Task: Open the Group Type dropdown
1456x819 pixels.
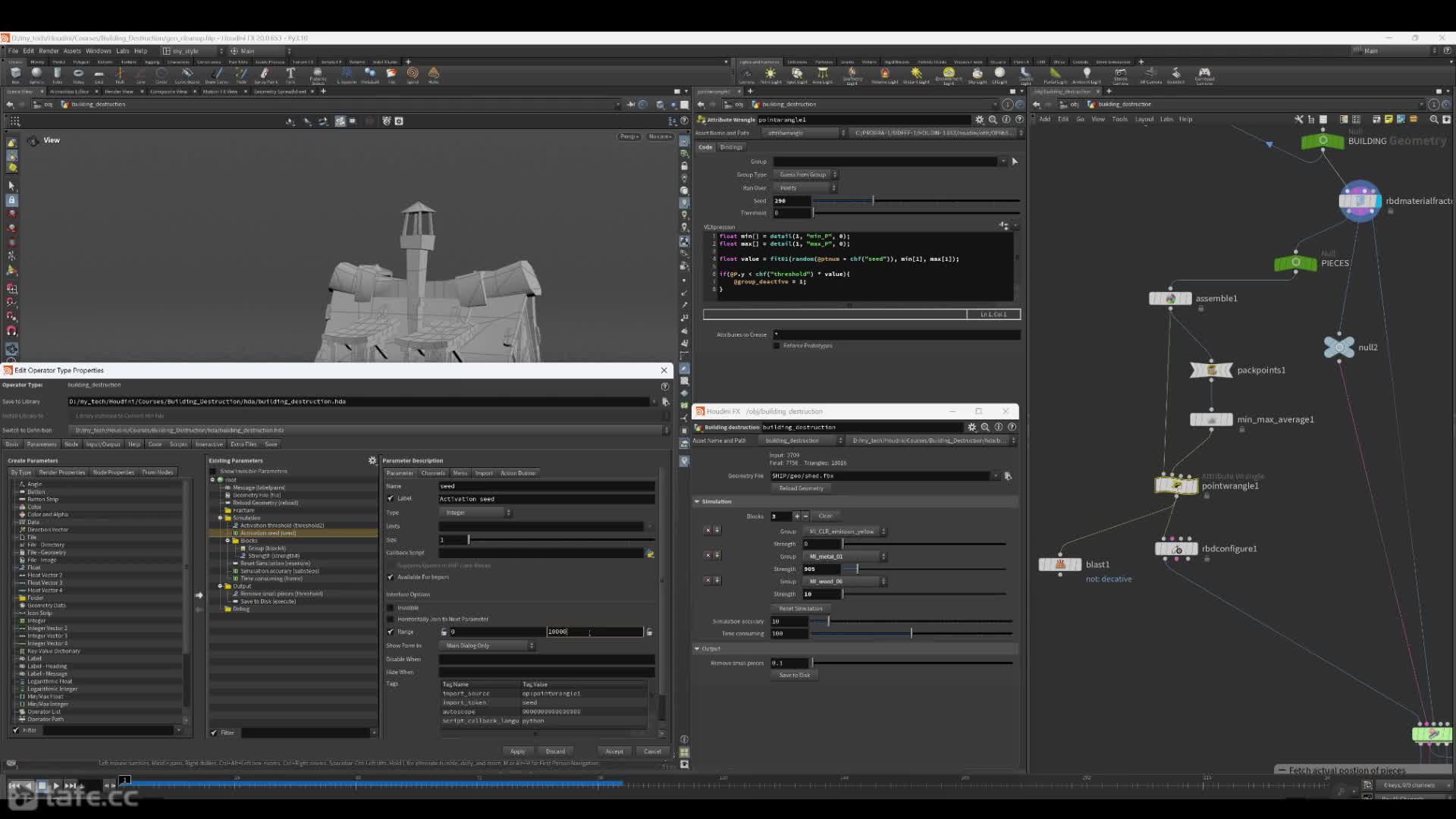Action: click(805, 174)
